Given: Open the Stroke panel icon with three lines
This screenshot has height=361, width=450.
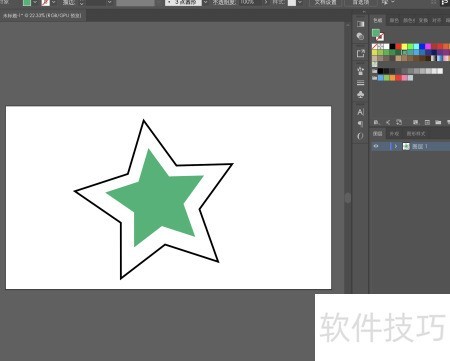Looking at the screenshot, I should [x=360, y=83].
